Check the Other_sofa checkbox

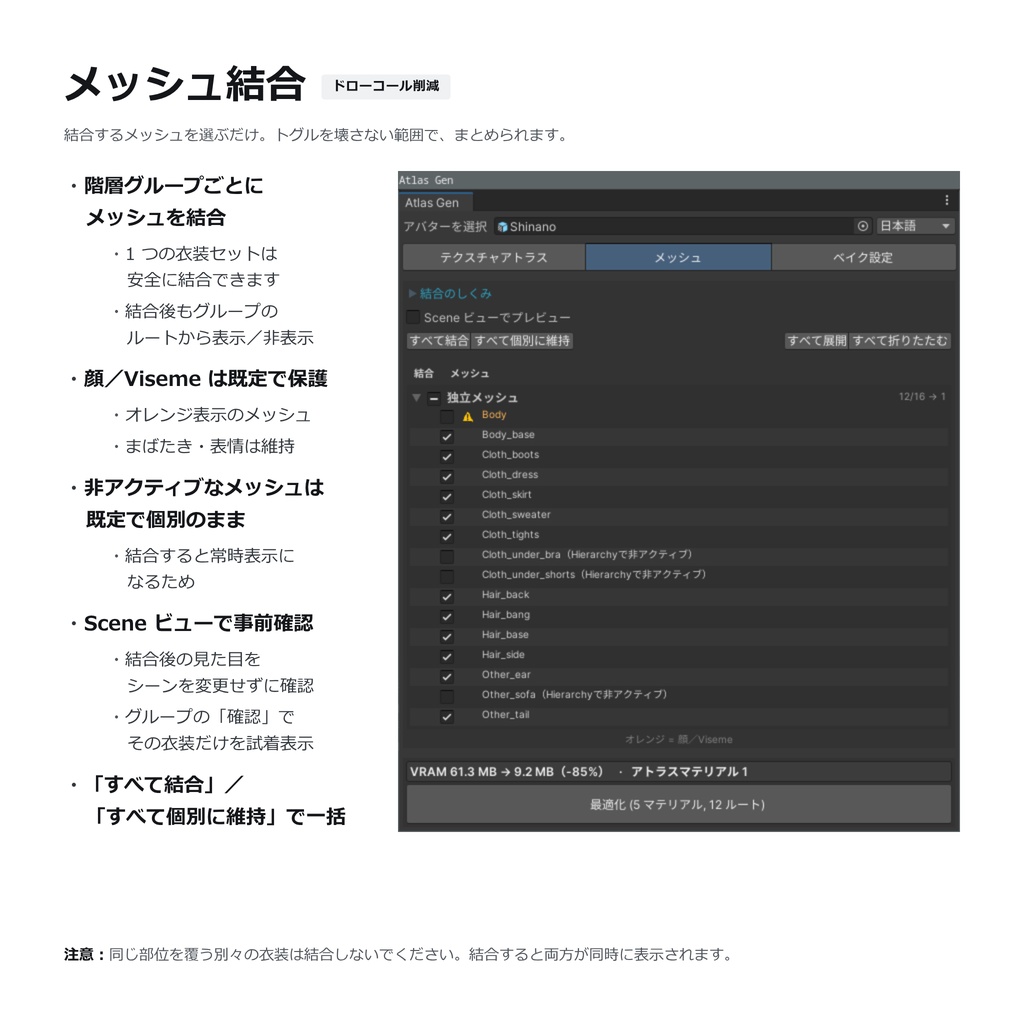pos(447,696)
